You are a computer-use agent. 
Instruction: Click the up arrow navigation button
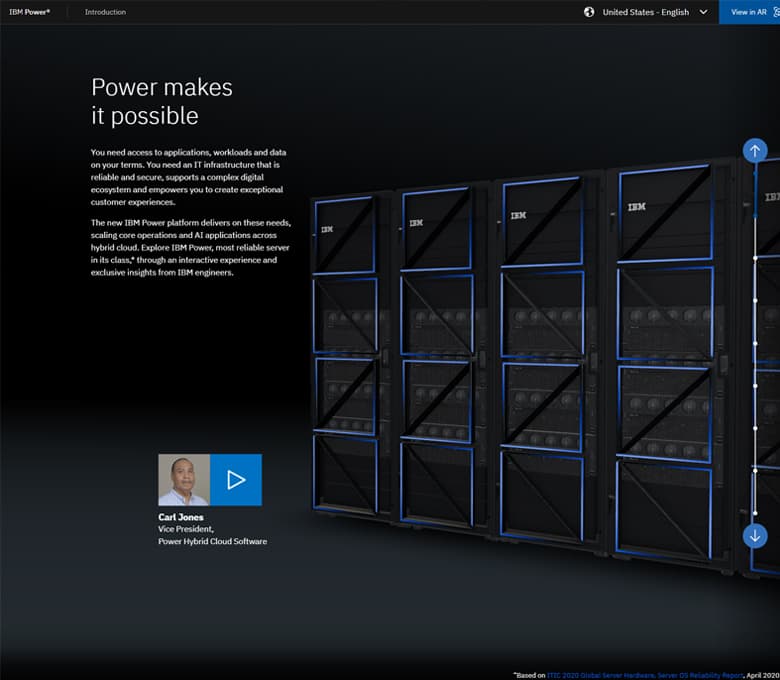point(755,151)
